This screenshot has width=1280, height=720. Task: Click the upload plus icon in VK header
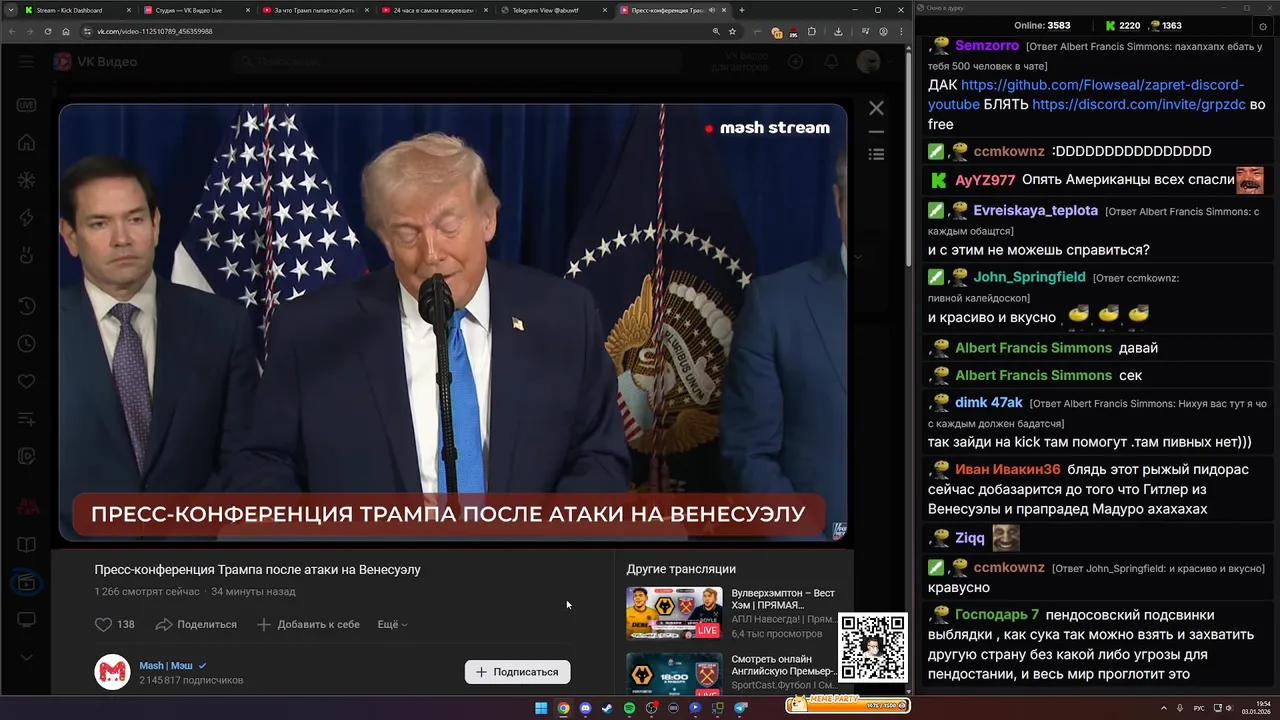[795, 62]
